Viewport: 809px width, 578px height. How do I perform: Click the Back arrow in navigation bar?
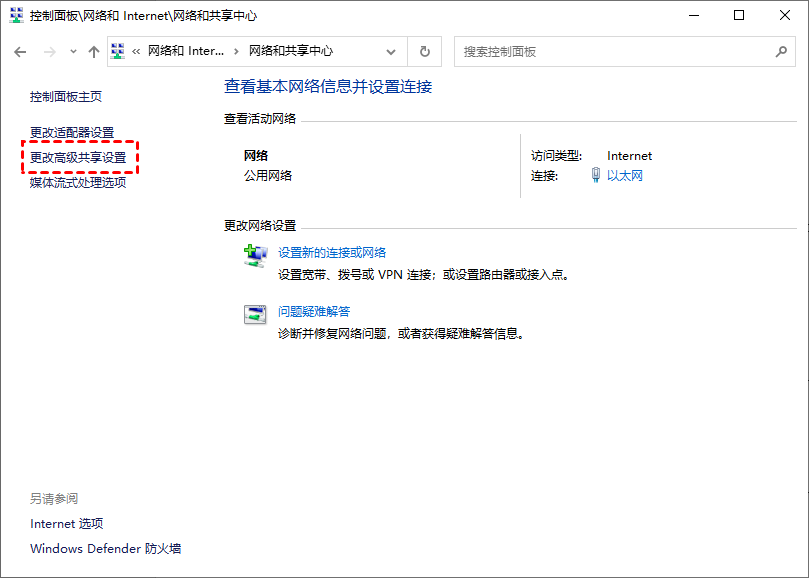[x=20, y=52]
